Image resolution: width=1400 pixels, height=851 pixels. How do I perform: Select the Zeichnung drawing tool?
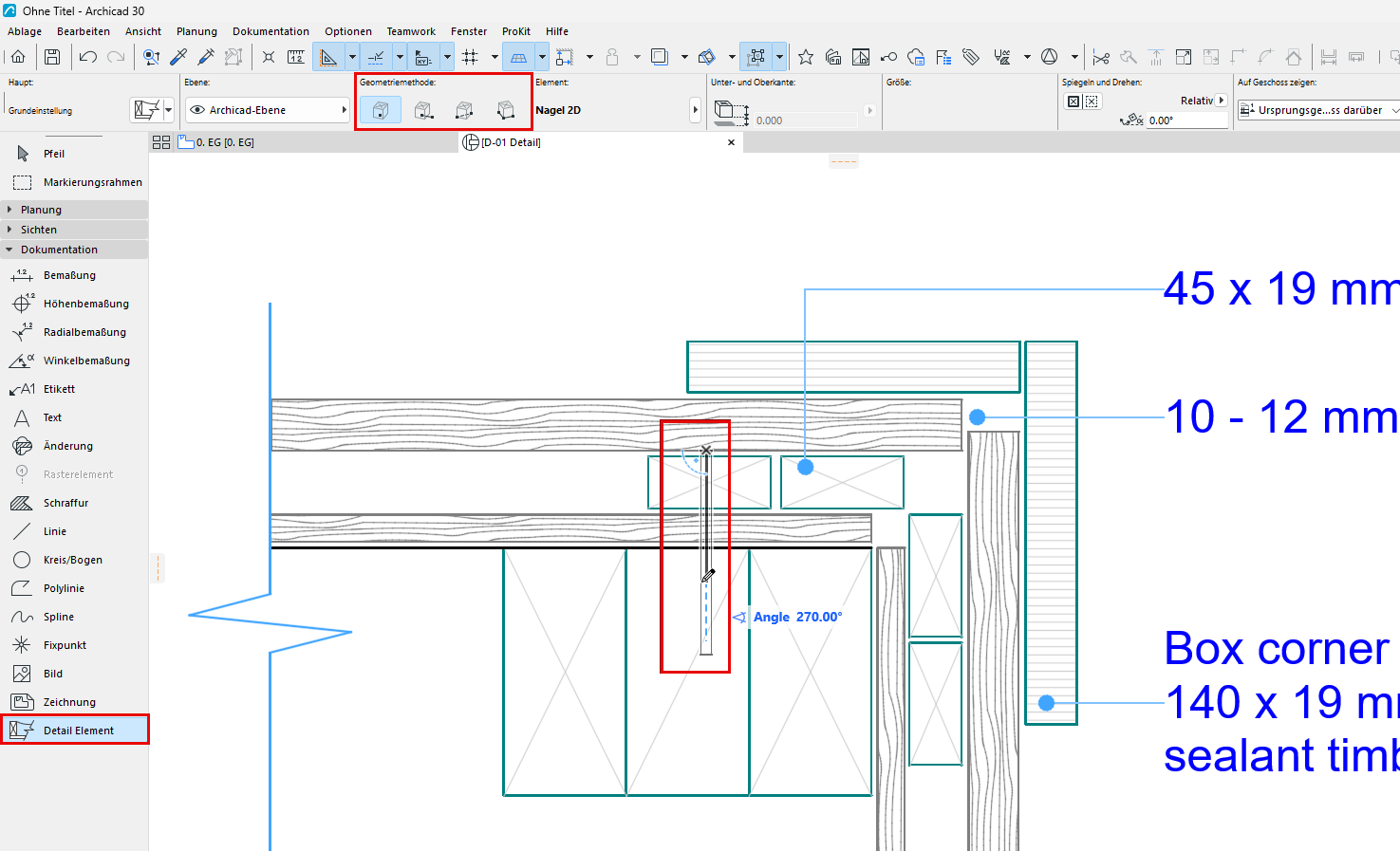click(x=74, y=702)
